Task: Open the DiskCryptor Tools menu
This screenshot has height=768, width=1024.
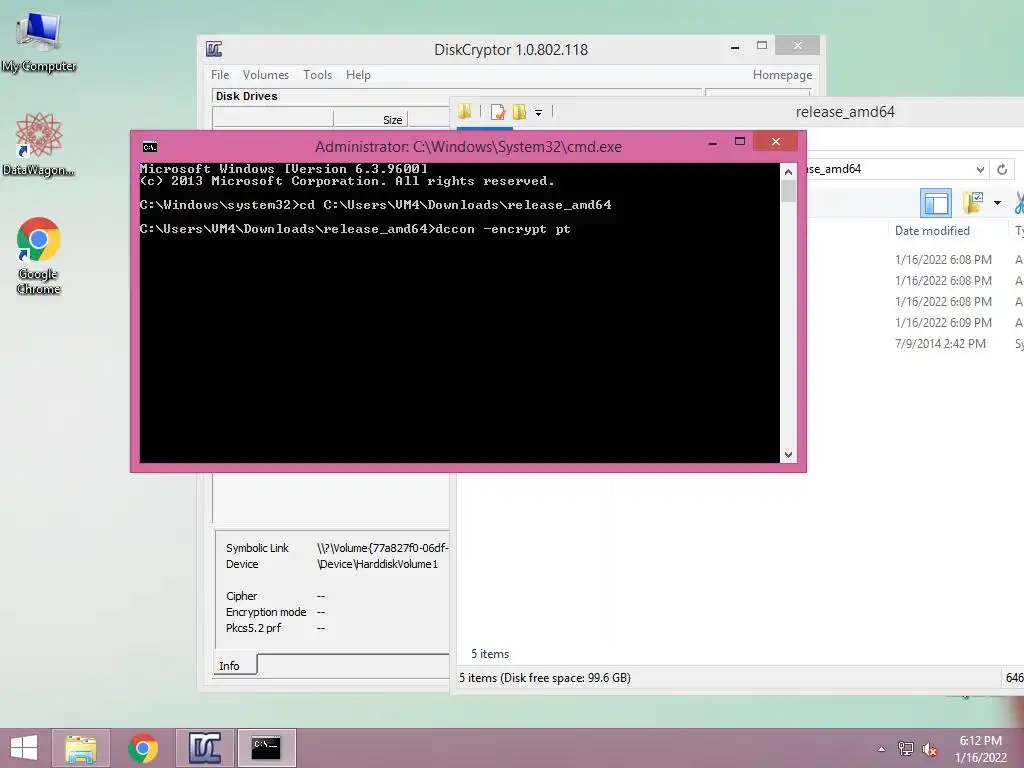Action: point(317,75)
